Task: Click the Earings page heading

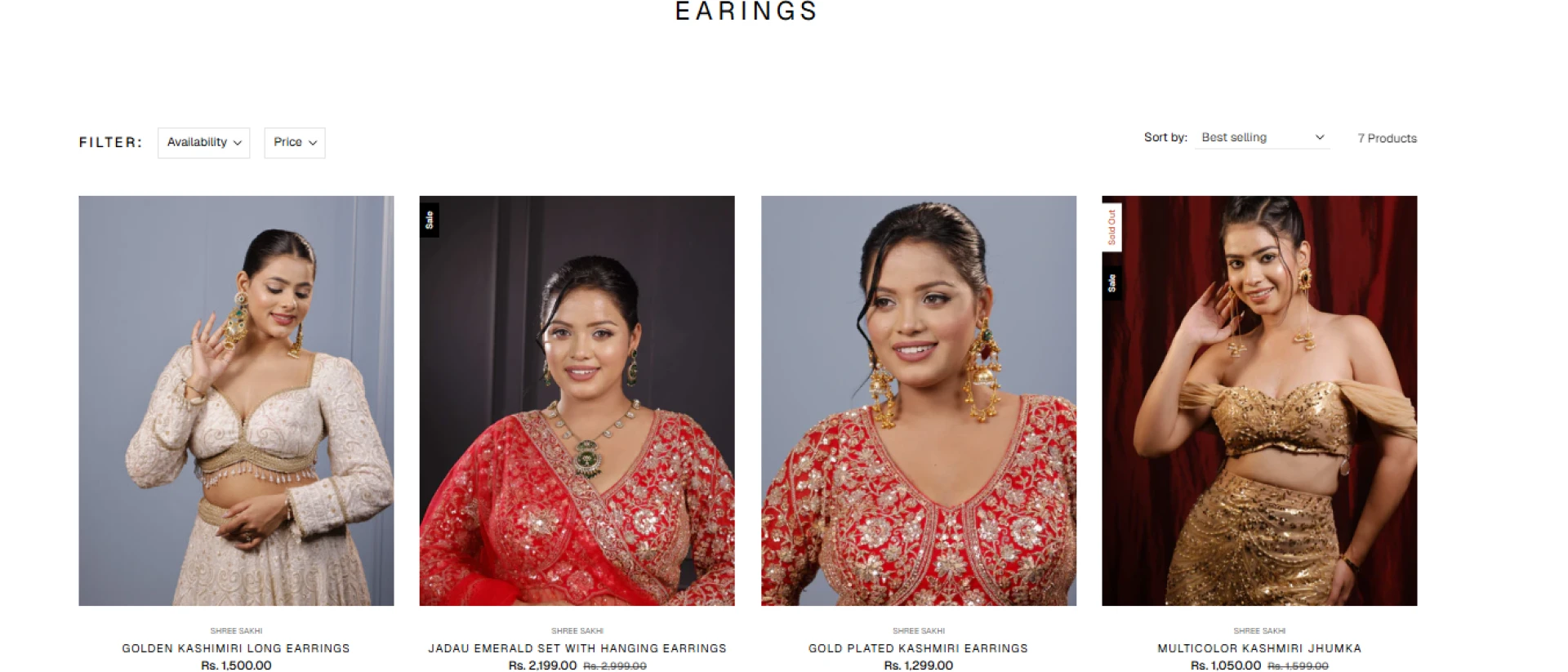Action: (746, 11)
